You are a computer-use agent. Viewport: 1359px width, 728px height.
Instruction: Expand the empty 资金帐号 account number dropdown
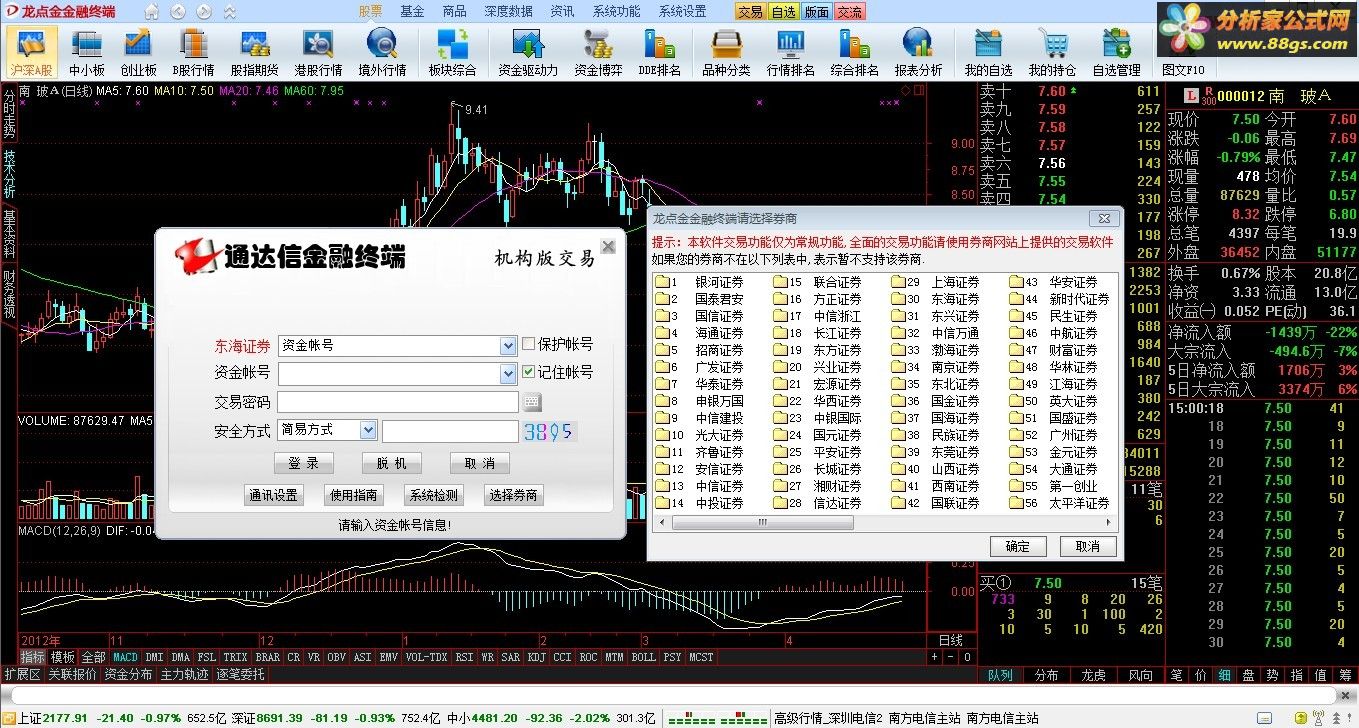508,374
